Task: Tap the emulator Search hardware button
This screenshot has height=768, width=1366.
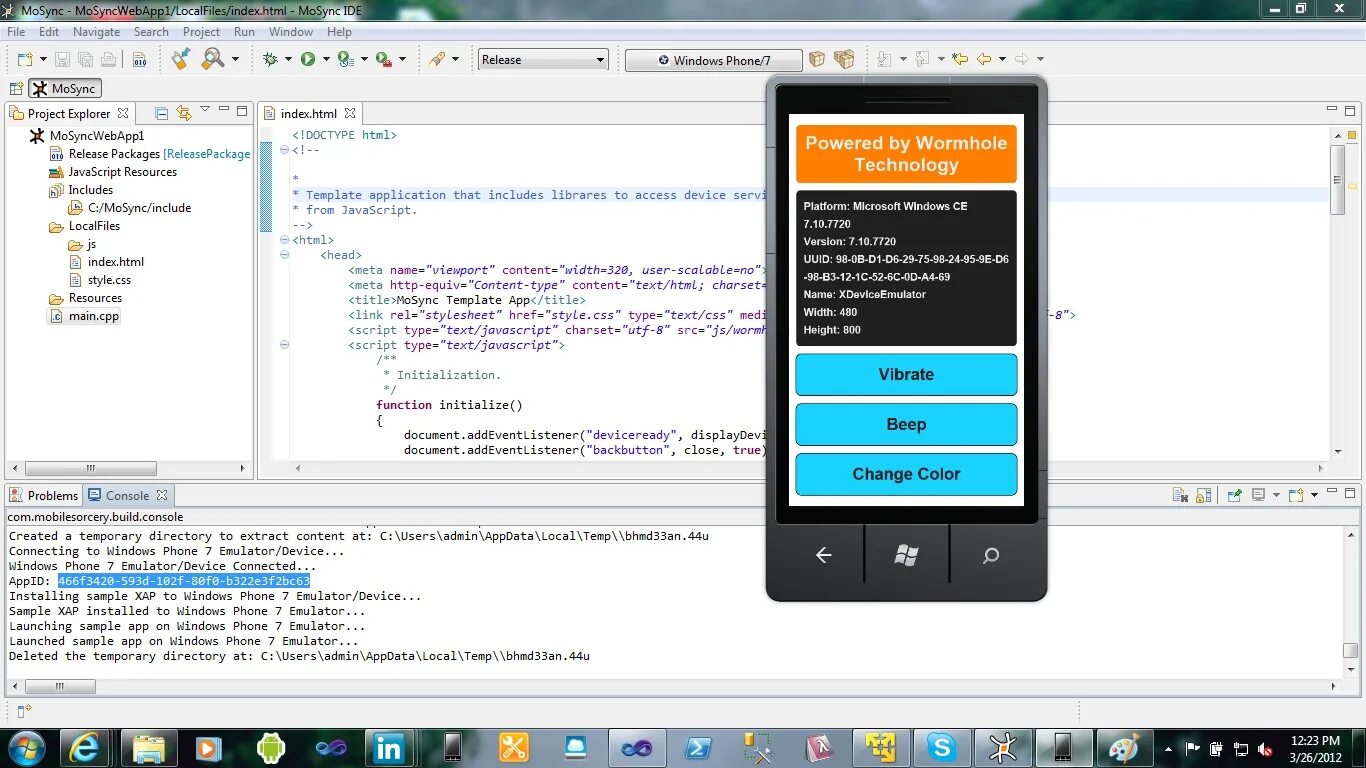Action: 990,555
